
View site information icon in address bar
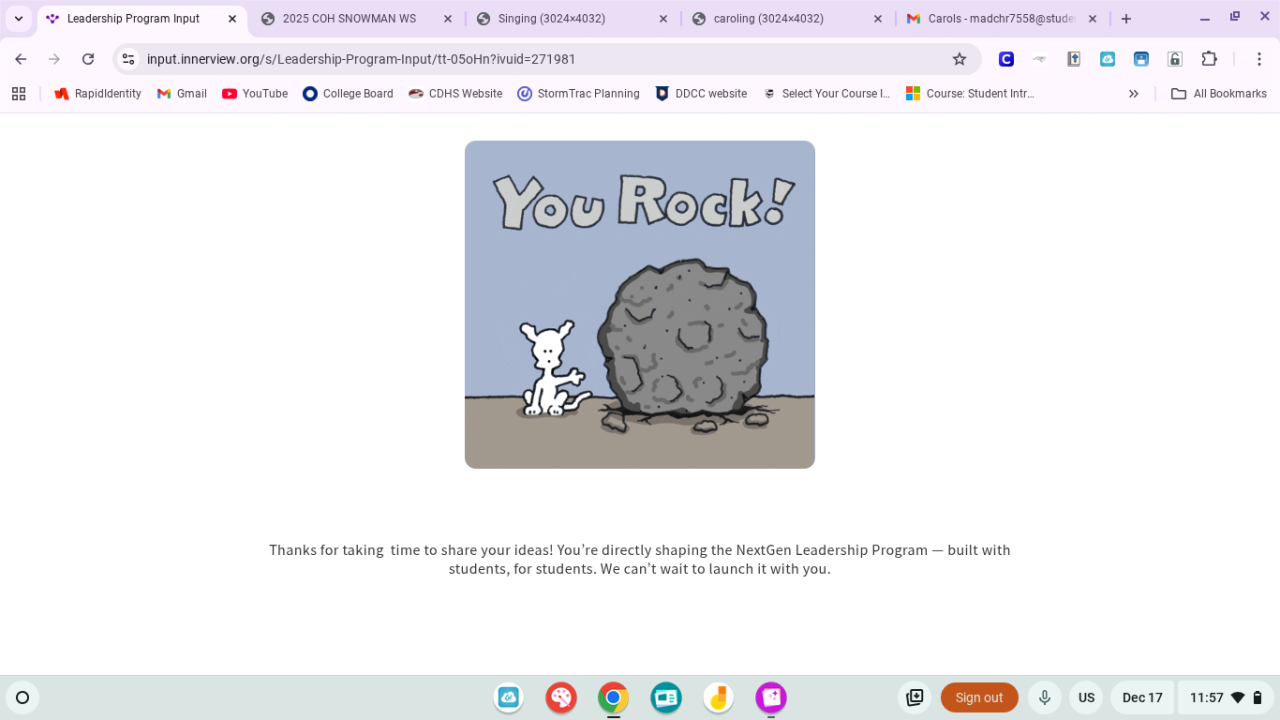click(x=128, y=59)
